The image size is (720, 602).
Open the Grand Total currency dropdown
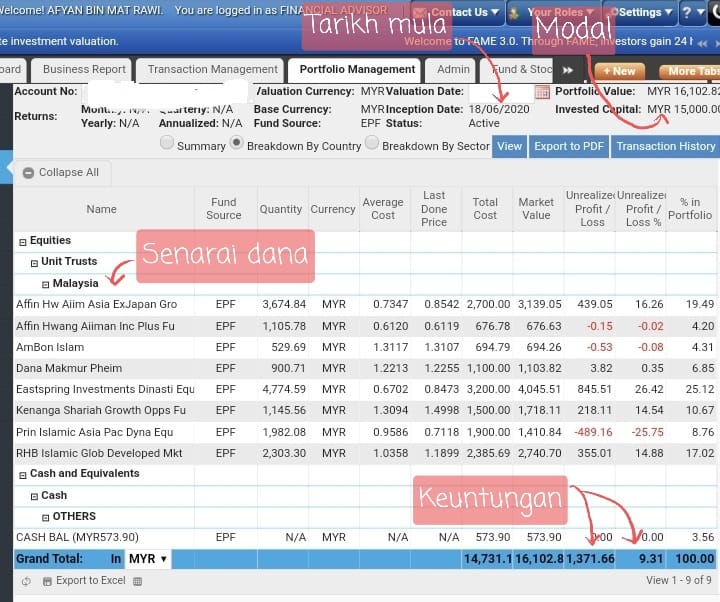point(148,559)
